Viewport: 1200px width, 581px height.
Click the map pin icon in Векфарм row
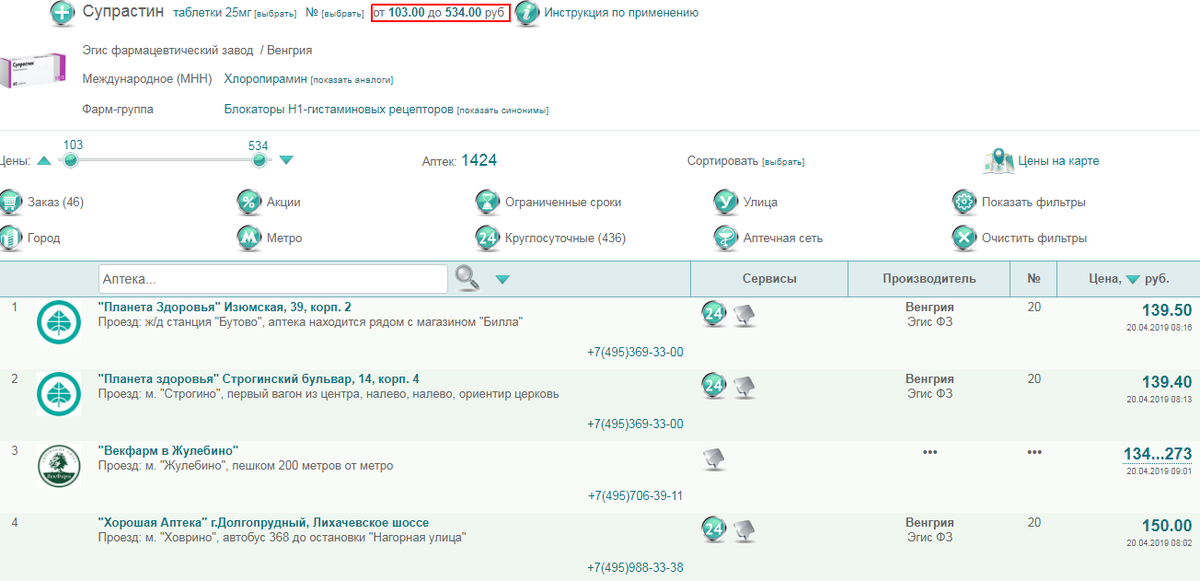pyautogui.click(x=713, y=458)
